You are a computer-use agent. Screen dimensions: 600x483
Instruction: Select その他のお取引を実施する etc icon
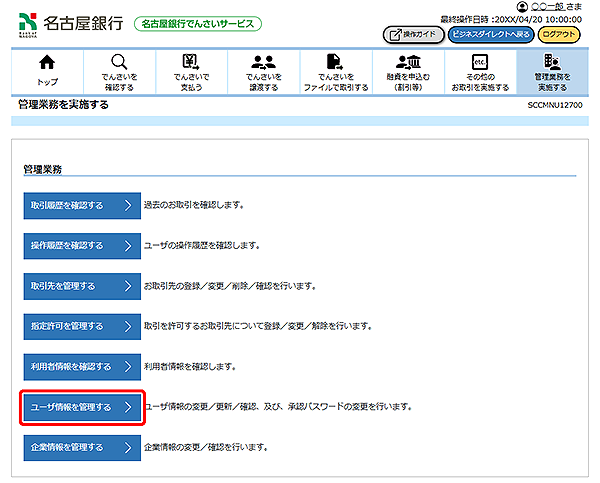pyautogui.click(x=479, y=63)
